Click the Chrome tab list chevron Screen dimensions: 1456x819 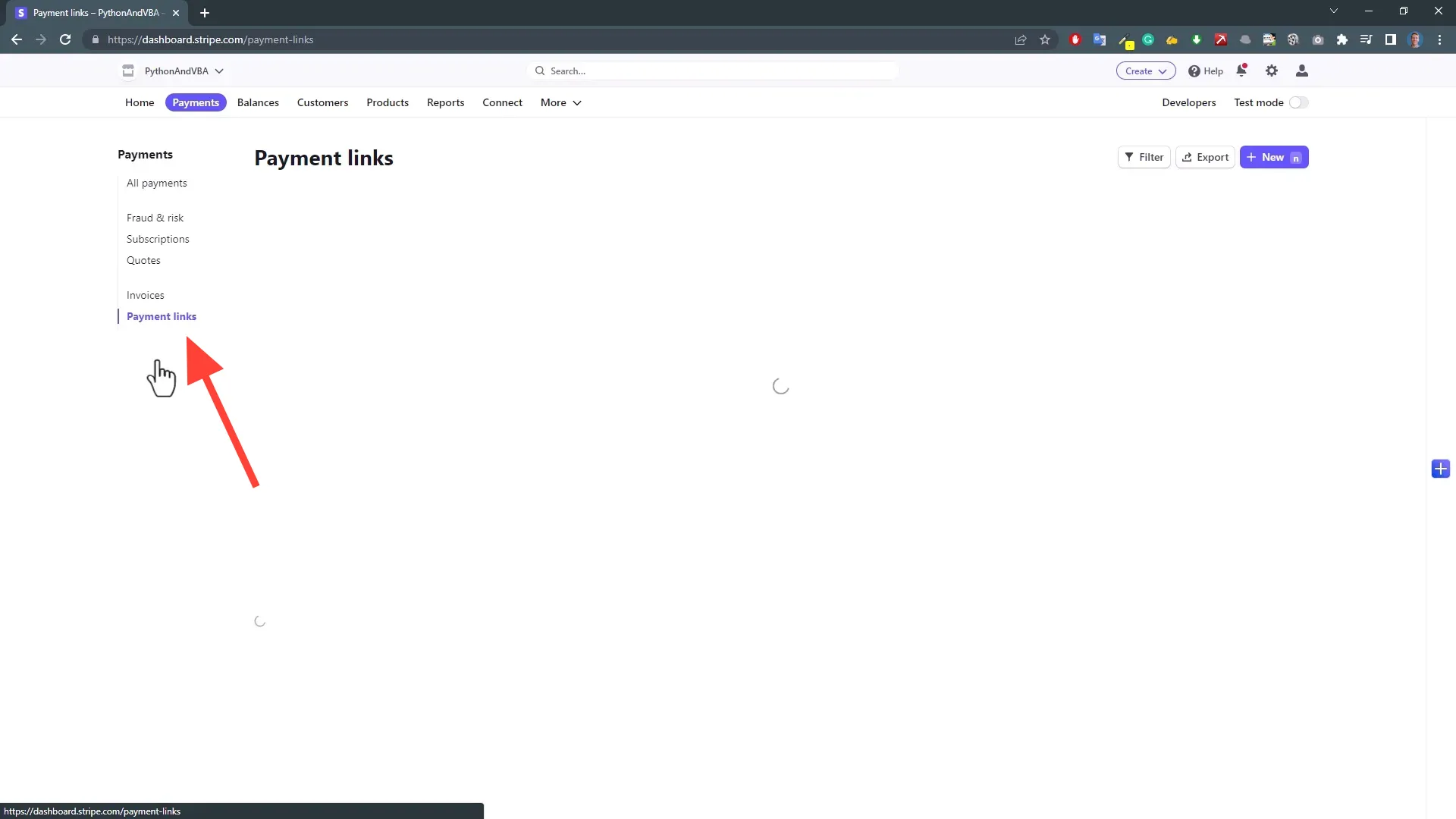click(1333, 11)
